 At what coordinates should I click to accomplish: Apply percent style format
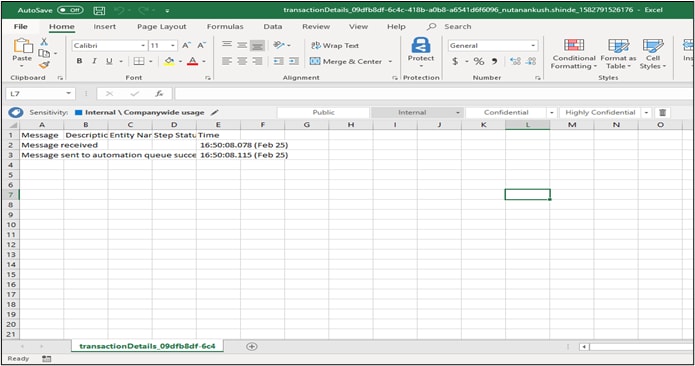click(x=479, y=61)
